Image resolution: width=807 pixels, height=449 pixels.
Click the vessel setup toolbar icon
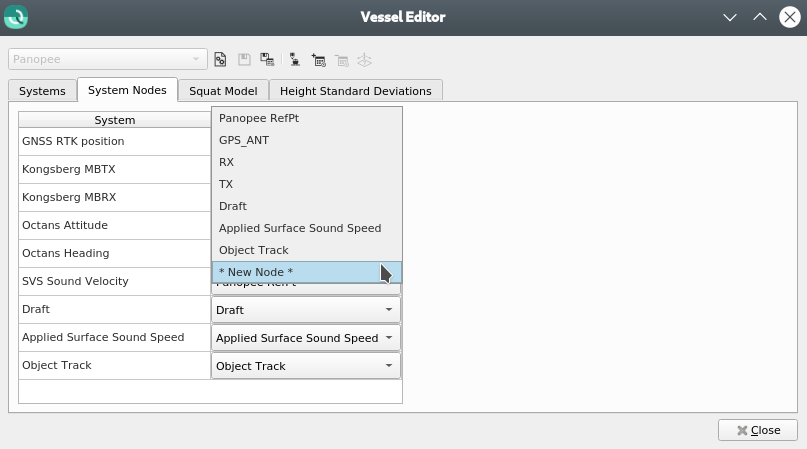tap(295, 60)
